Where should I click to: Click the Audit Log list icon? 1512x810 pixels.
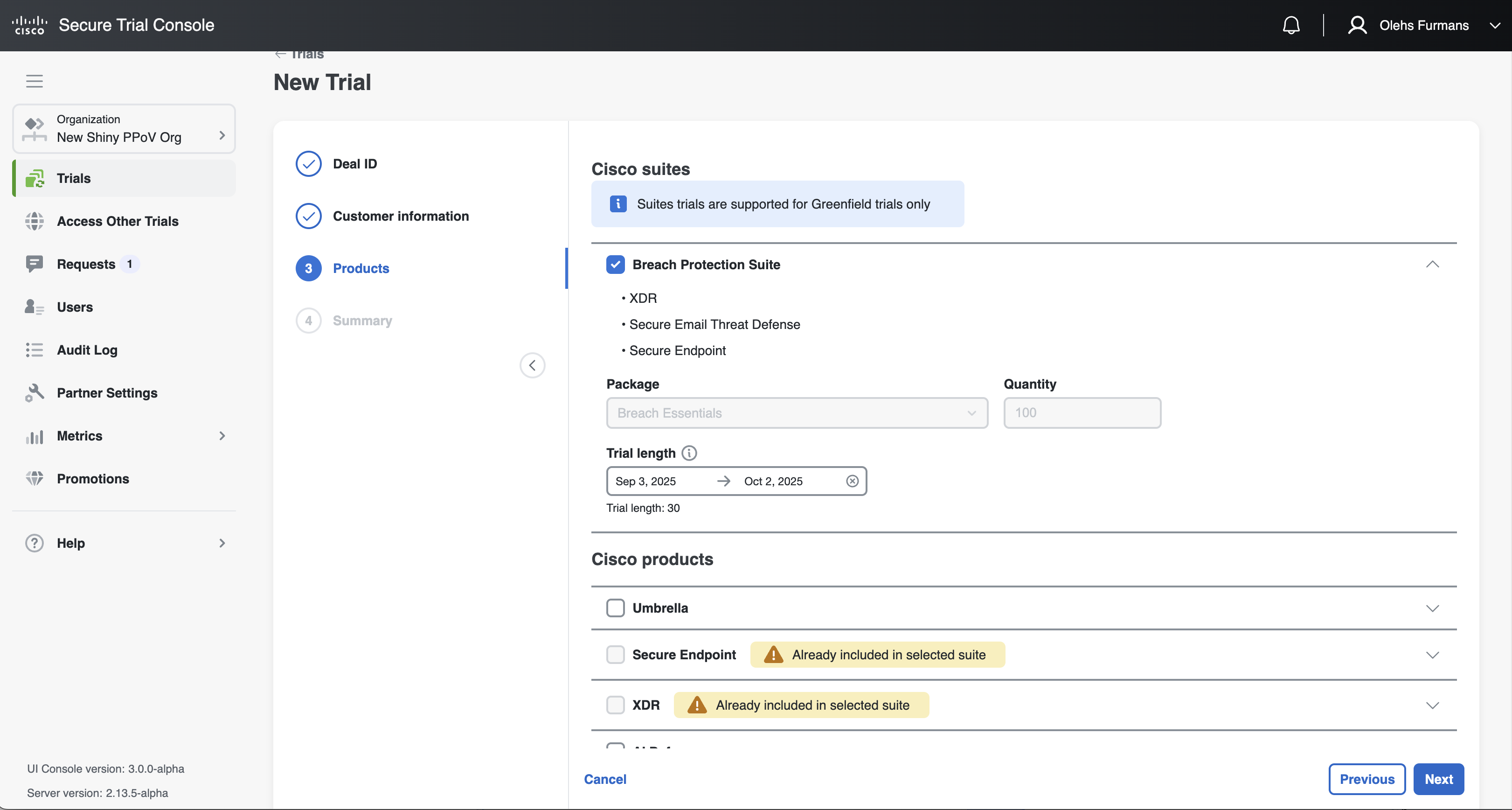35,350
